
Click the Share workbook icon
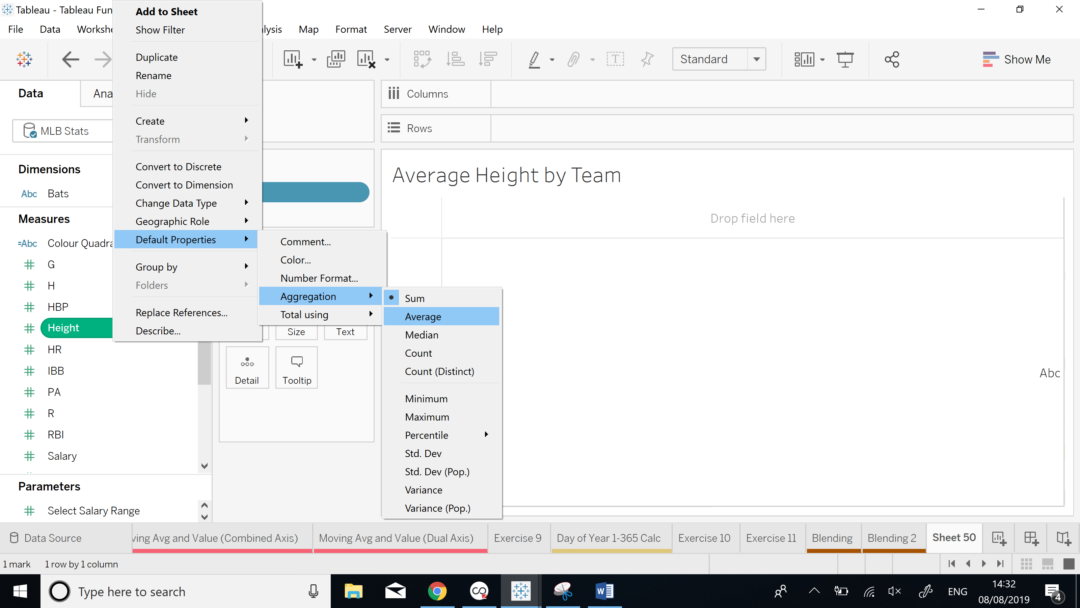click(893, 59)
